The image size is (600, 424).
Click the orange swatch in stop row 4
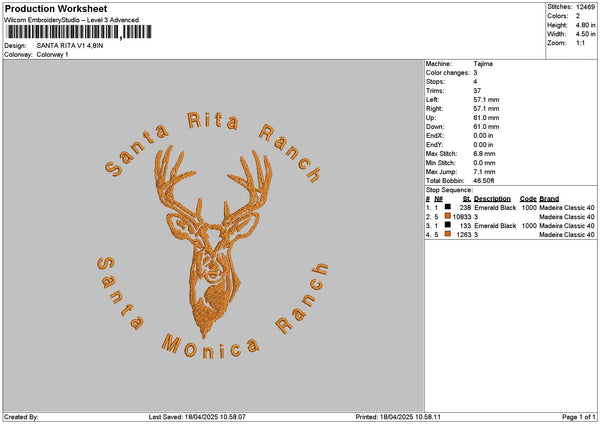click(448, 234)
